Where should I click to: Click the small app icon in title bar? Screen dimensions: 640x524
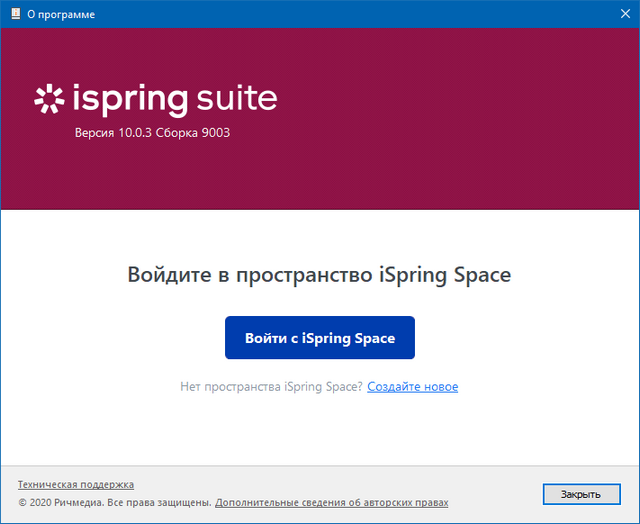(13, 14)
